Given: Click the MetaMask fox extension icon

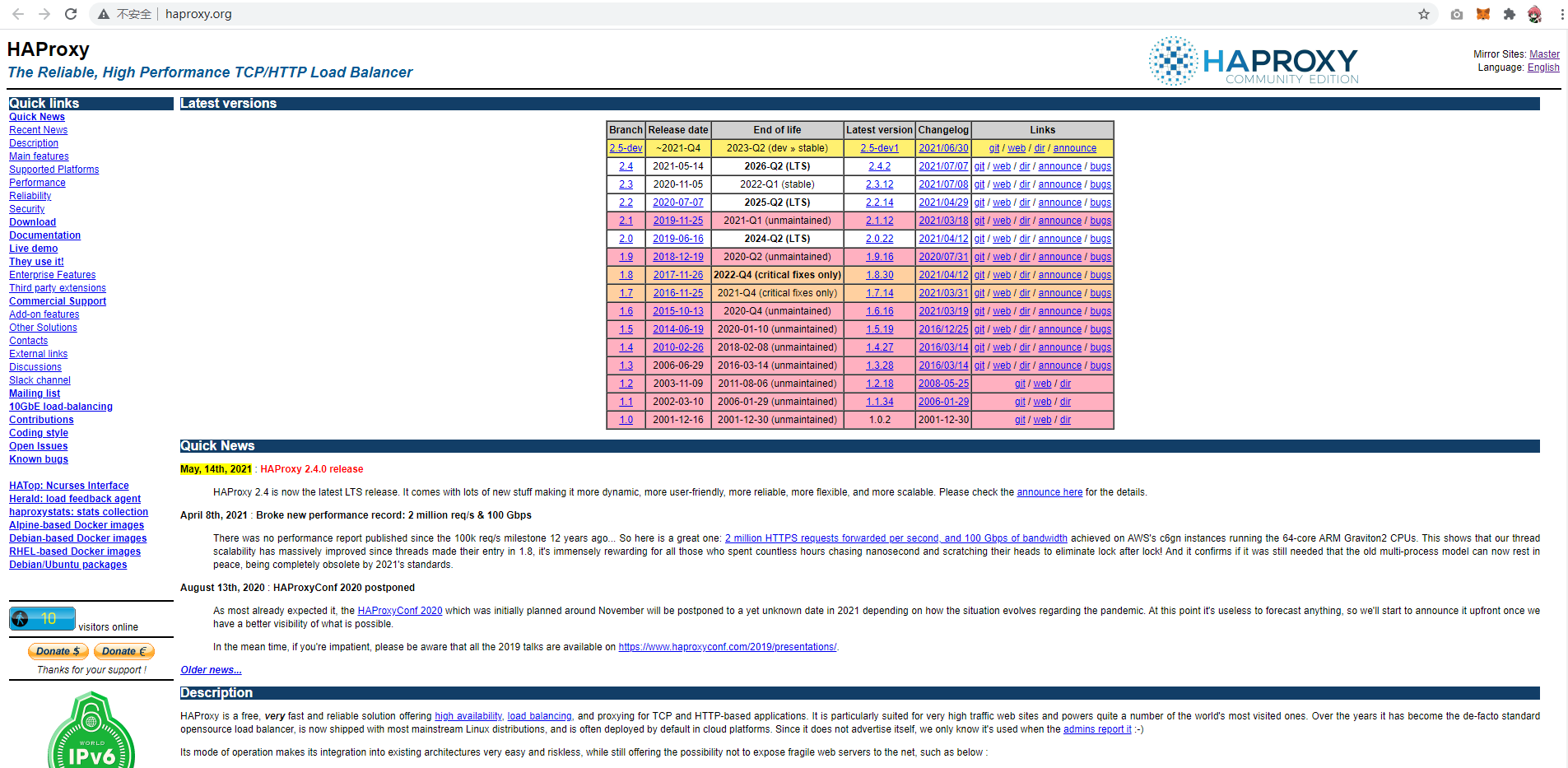Looking at the screenshot, I should [1482, 14].
